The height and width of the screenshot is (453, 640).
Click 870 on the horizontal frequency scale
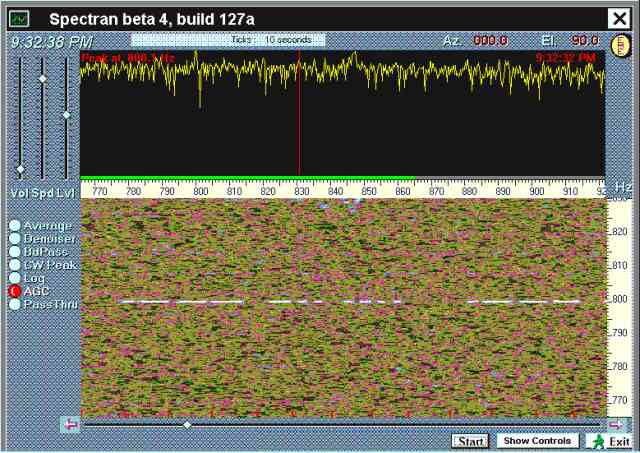(x=436, y=191)
